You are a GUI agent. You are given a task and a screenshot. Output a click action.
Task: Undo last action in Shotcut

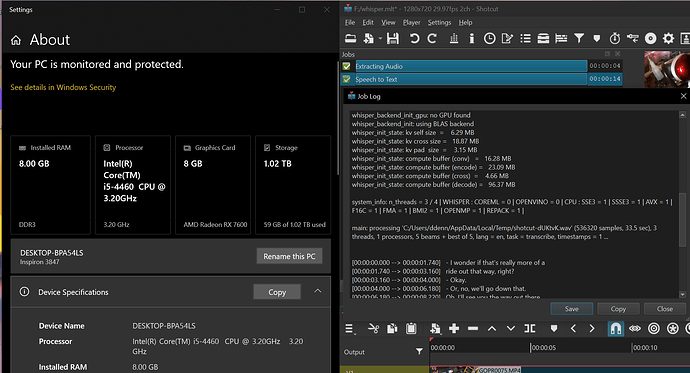pos(414,39)
